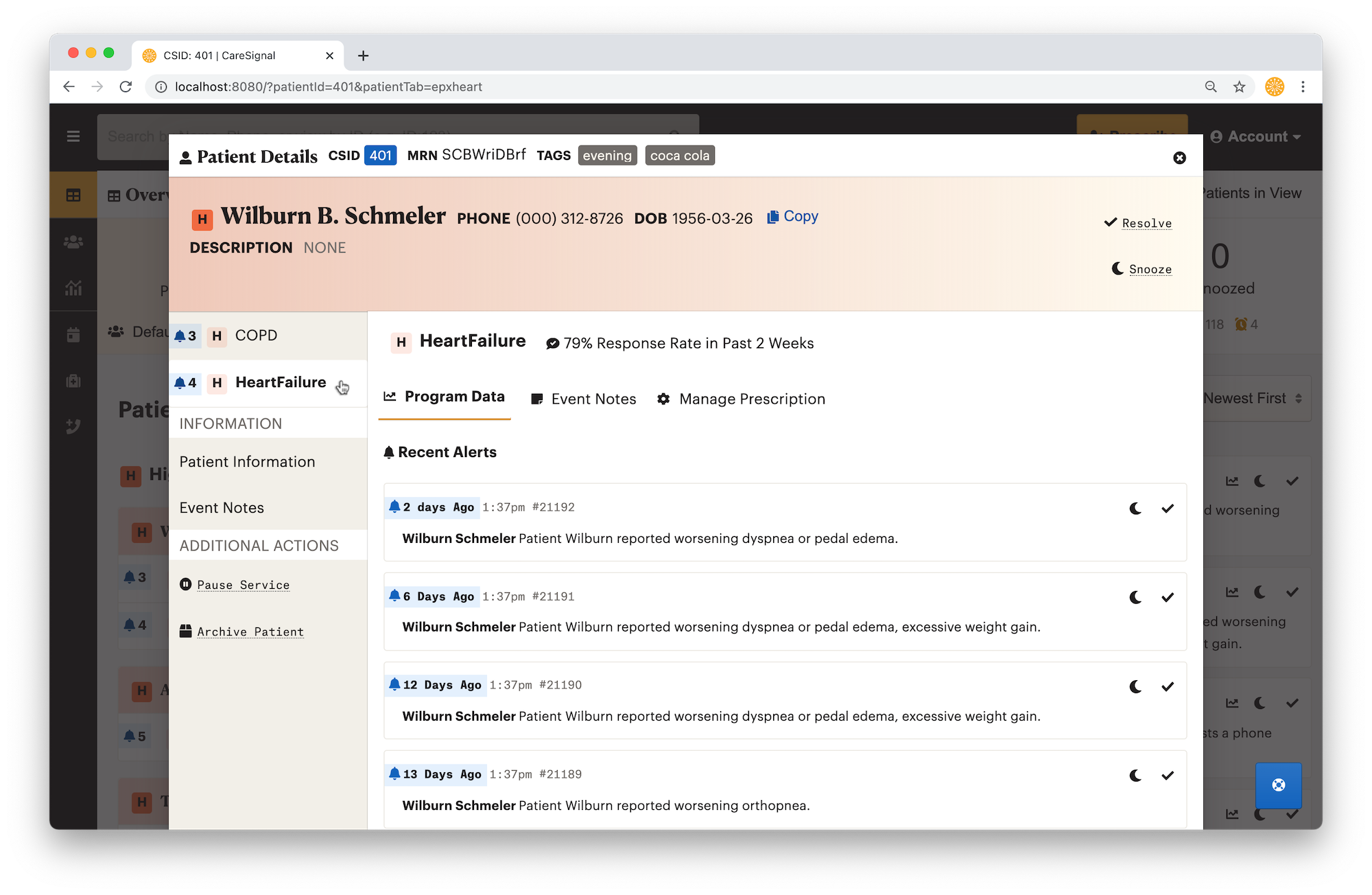Click the 12 Days Ago alert timestamp
Screen dimensions: 1372x895
[442, 685]
